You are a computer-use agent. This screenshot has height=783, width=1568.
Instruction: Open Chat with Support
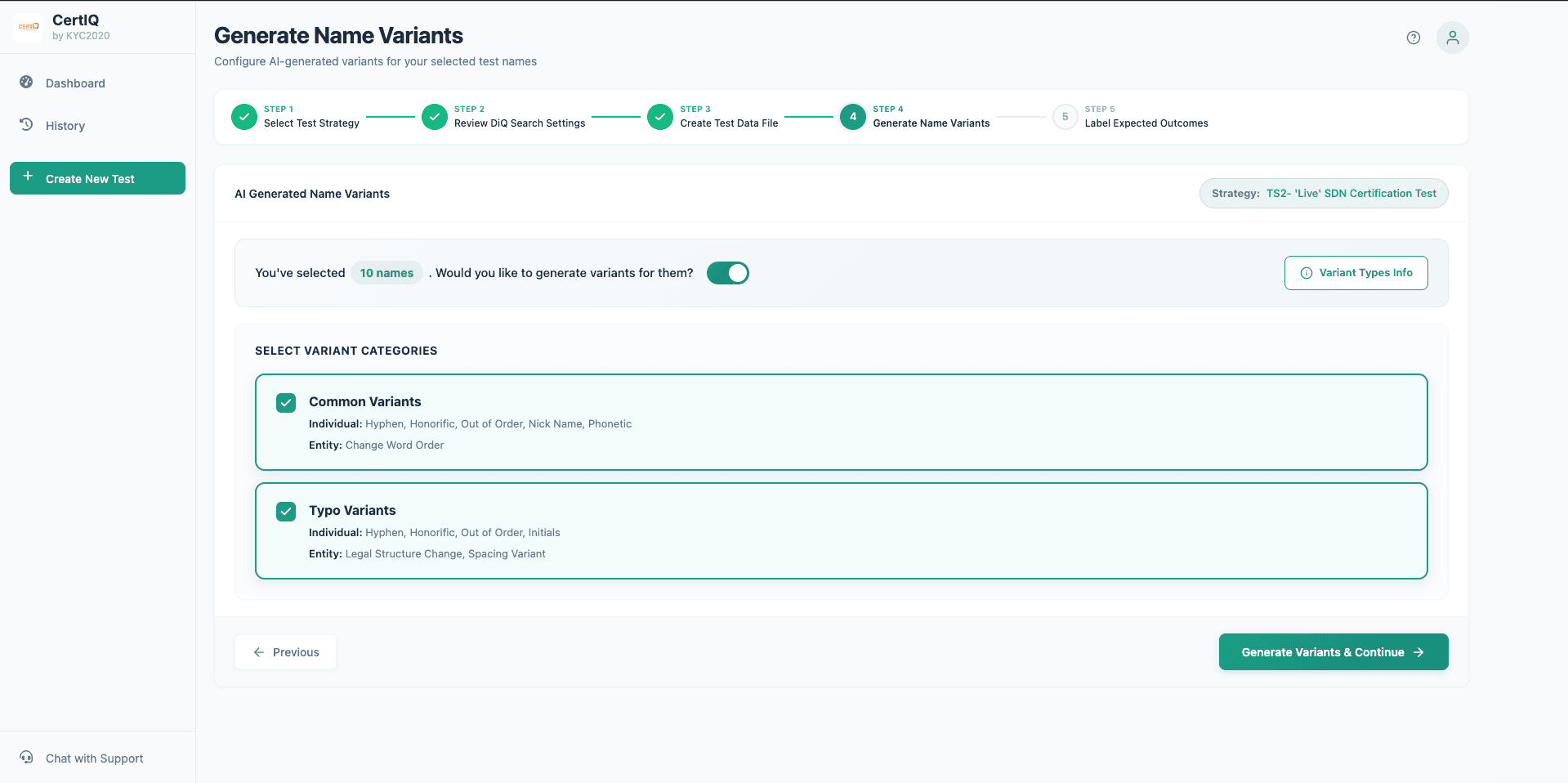point(94,758)
